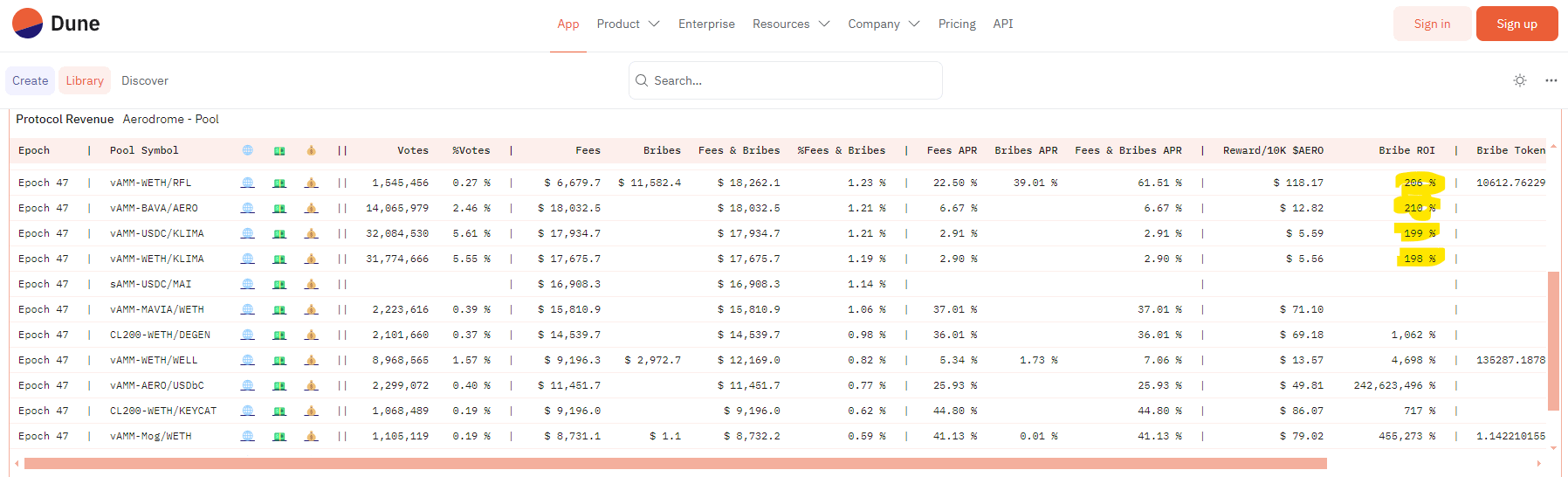Image resolution: width=1568 pixels, height=477 pixels.
Task: Click Bribe ROI value 242,623,496 %
Action: [1394, 385]
